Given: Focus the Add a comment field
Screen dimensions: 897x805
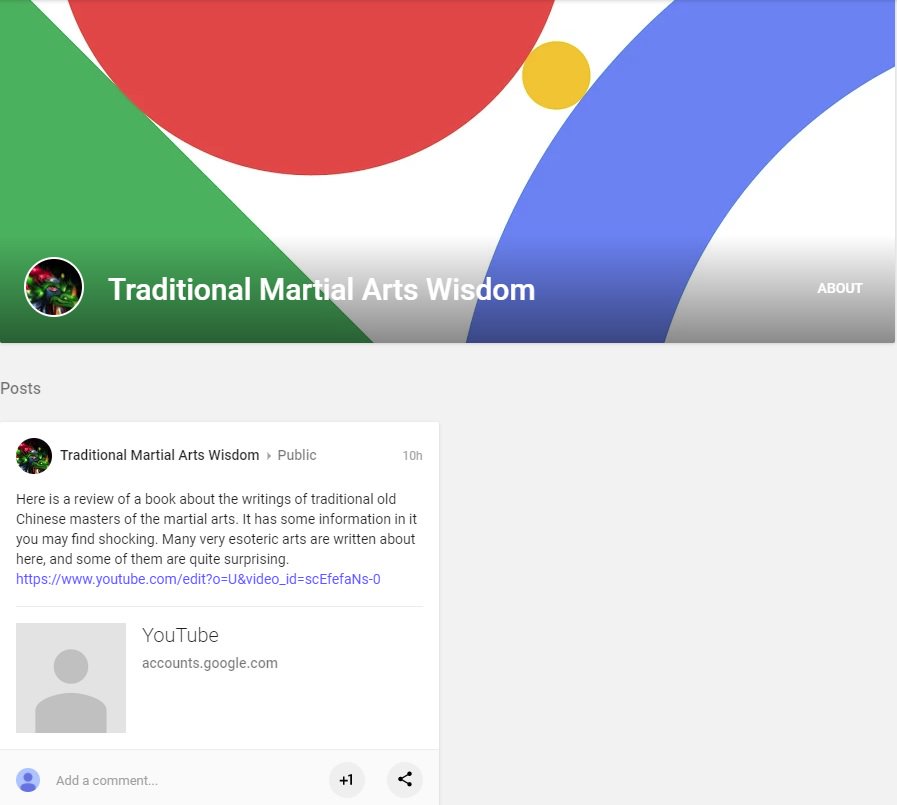Looking at the screenshot, I should click(107, 780).
